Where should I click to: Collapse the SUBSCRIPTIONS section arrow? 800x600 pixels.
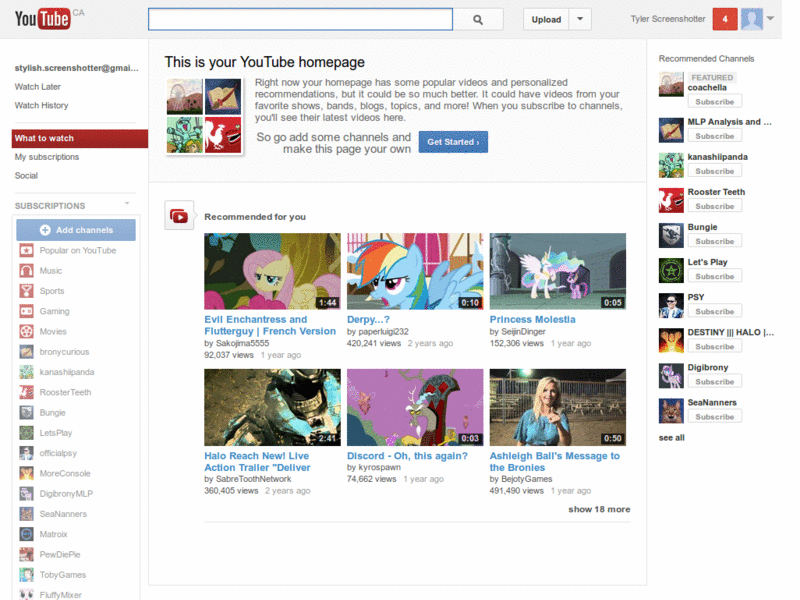point(127,204)
